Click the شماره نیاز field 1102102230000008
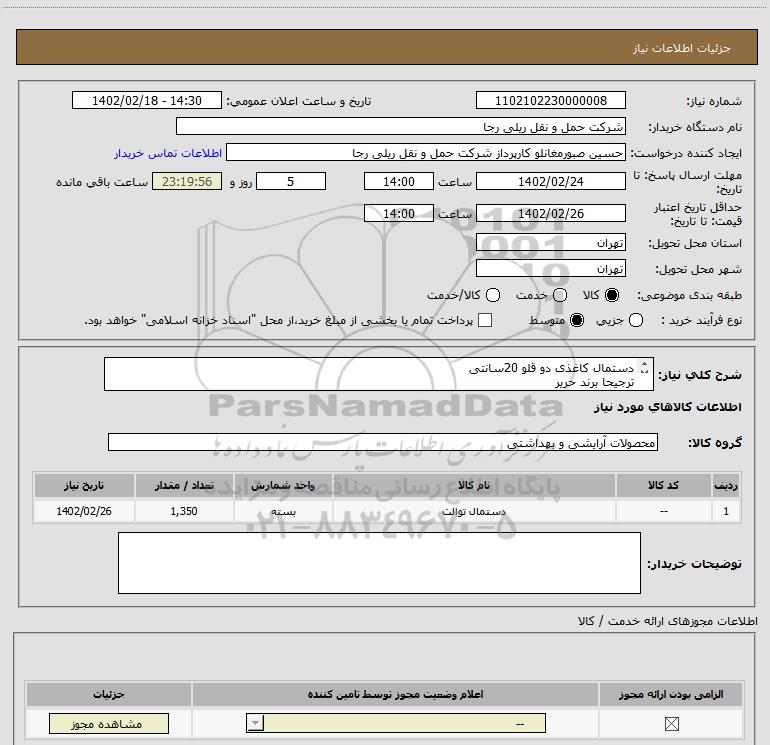770x745 pixels. 550,100
